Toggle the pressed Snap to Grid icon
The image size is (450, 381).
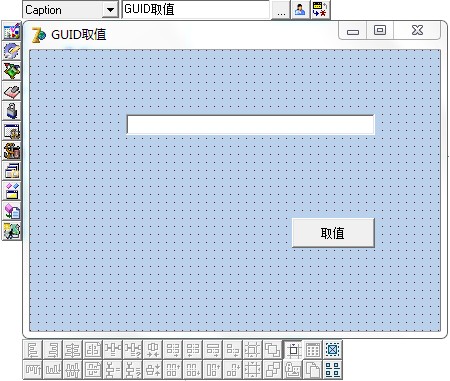(293, 350)
